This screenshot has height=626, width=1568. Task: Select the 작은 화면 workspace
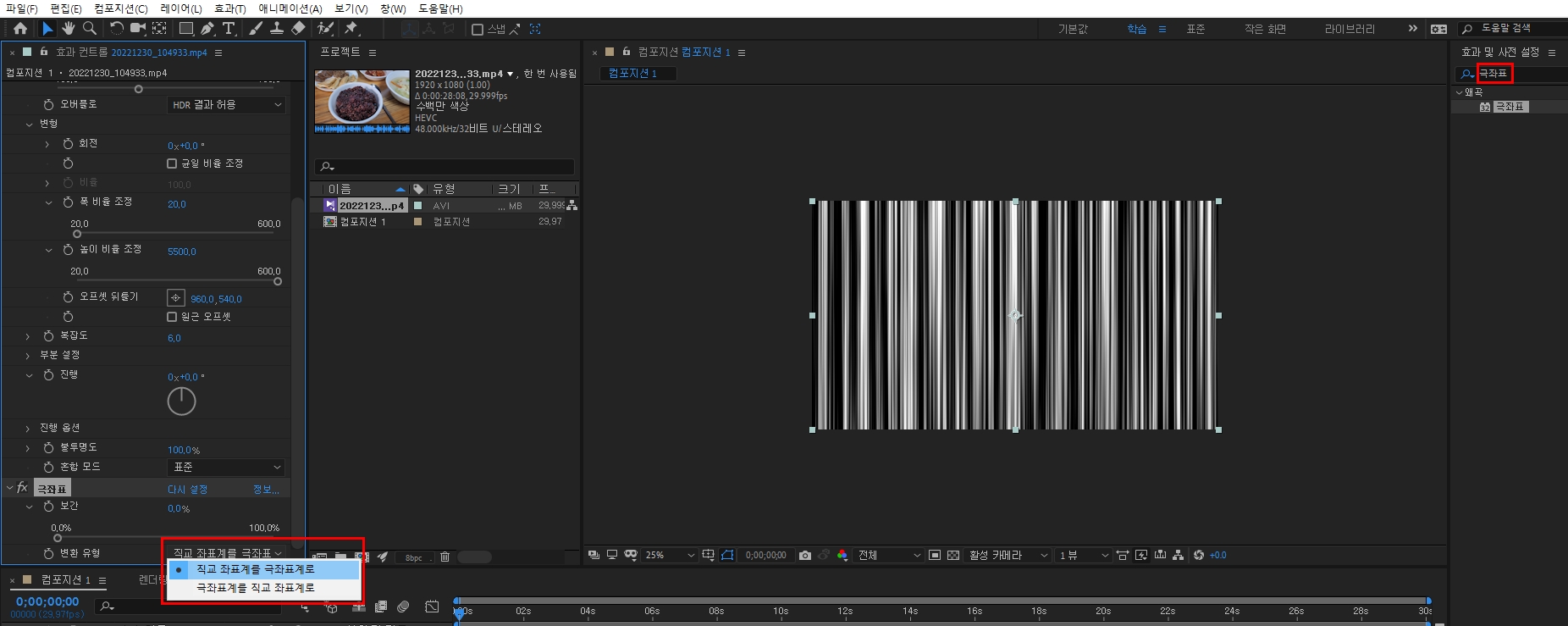1265,30
